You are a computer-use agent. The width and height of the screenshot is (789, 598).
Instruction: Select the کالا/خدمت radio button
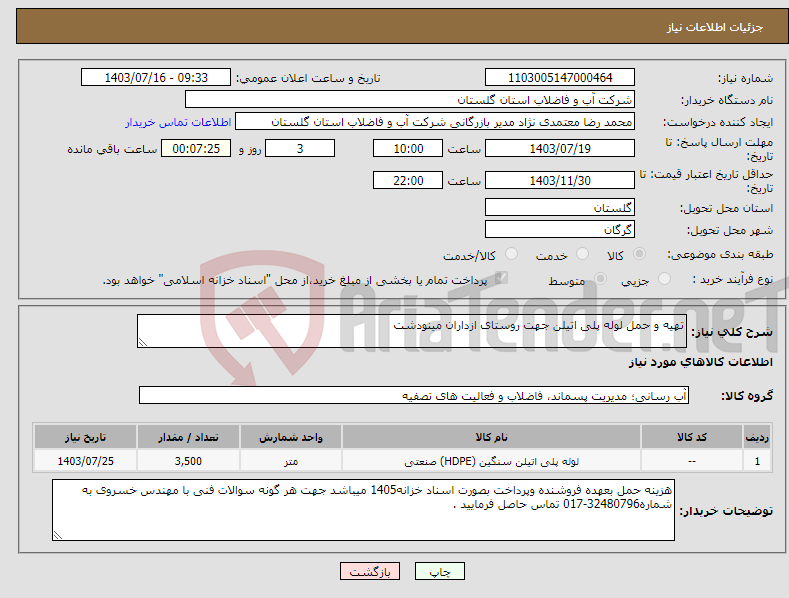(511, 254)
